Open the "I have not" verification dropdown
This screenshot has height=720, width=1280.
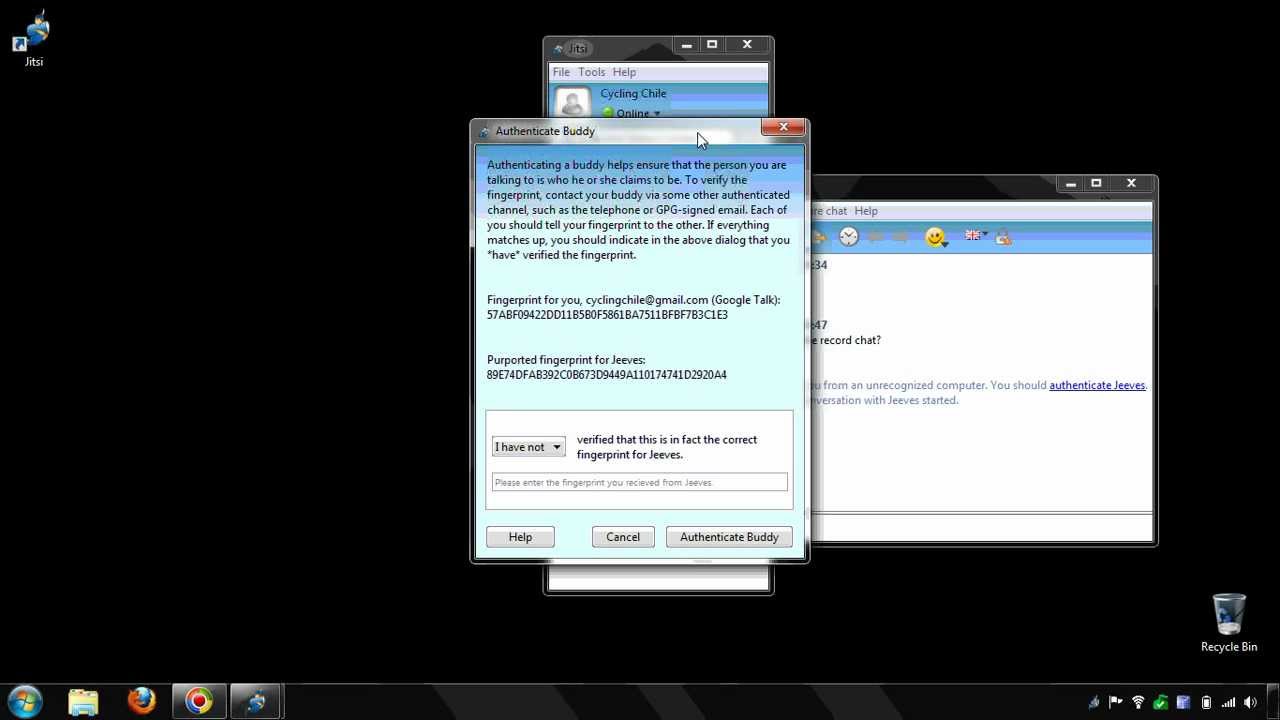[x=528, y=447]
